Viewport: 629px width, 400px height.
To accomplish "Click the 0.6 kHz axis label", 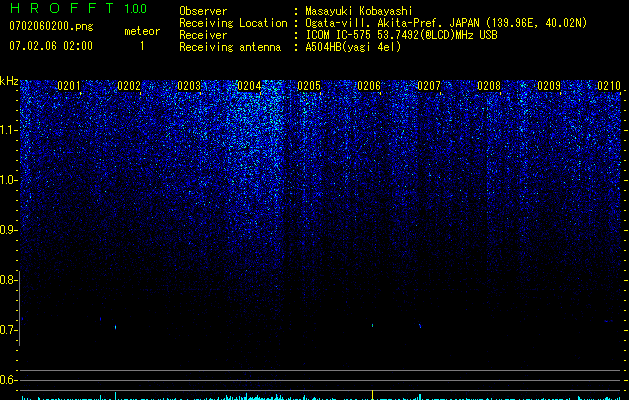I will point(8,380).
